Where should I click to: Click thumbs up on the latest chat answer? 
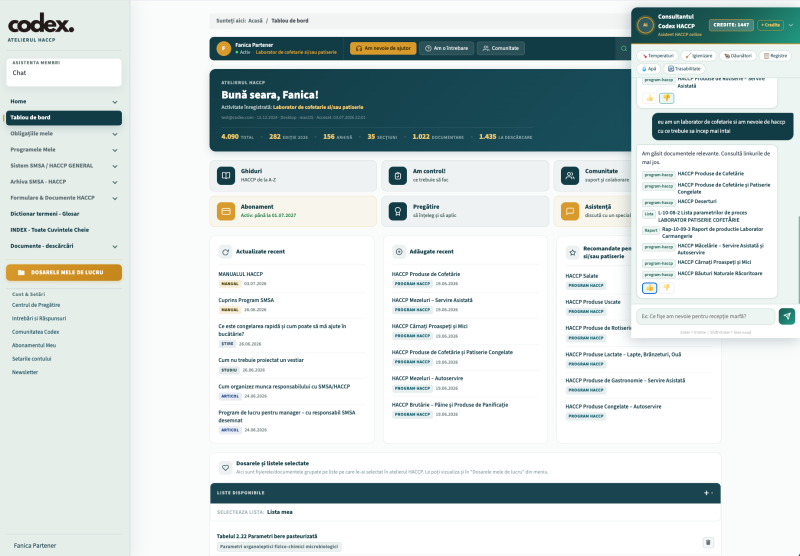pyautogui.click(x=649, y=288)
